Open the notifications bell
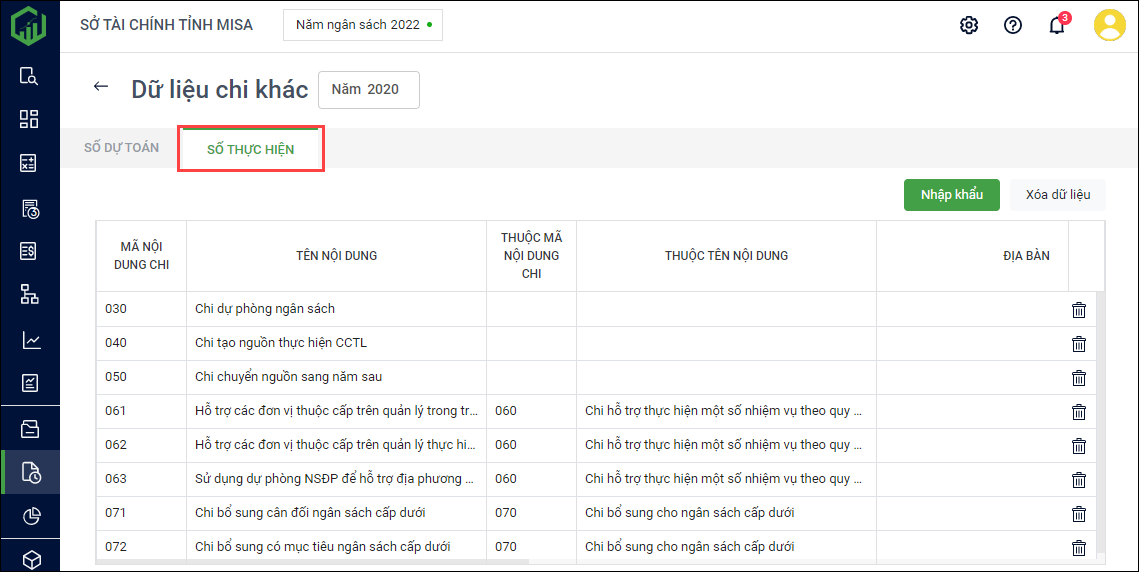Image resolution: width=1139 pixels, height=572 pixels. pyautogui.click(x=1057, y=25)
